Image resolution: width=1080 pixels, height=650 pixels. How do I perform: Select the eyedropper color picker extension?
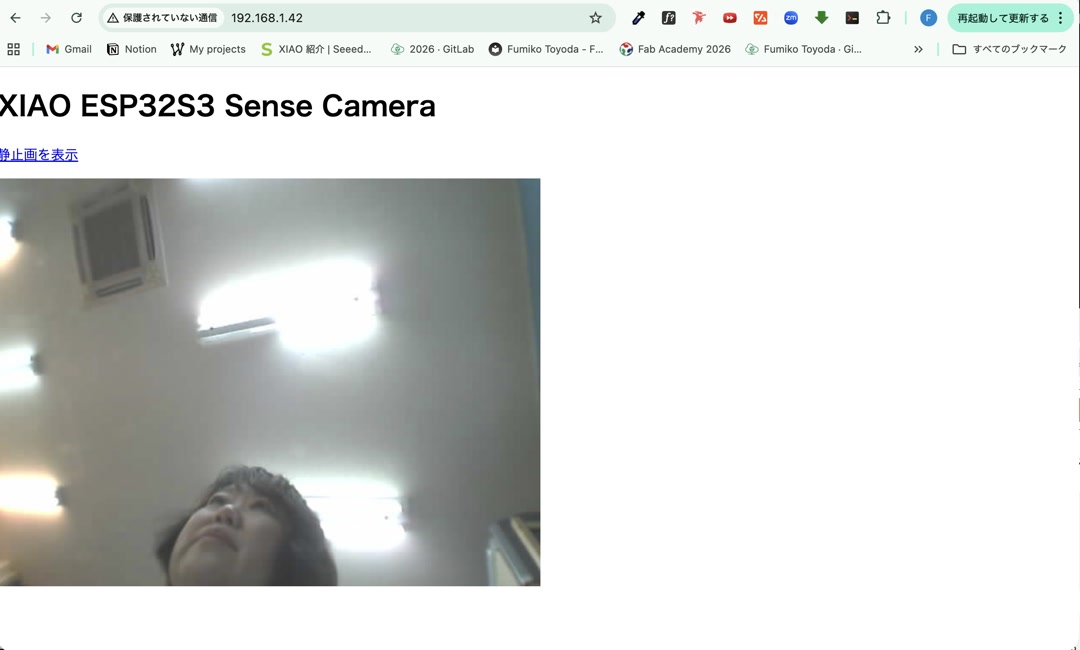638,17
